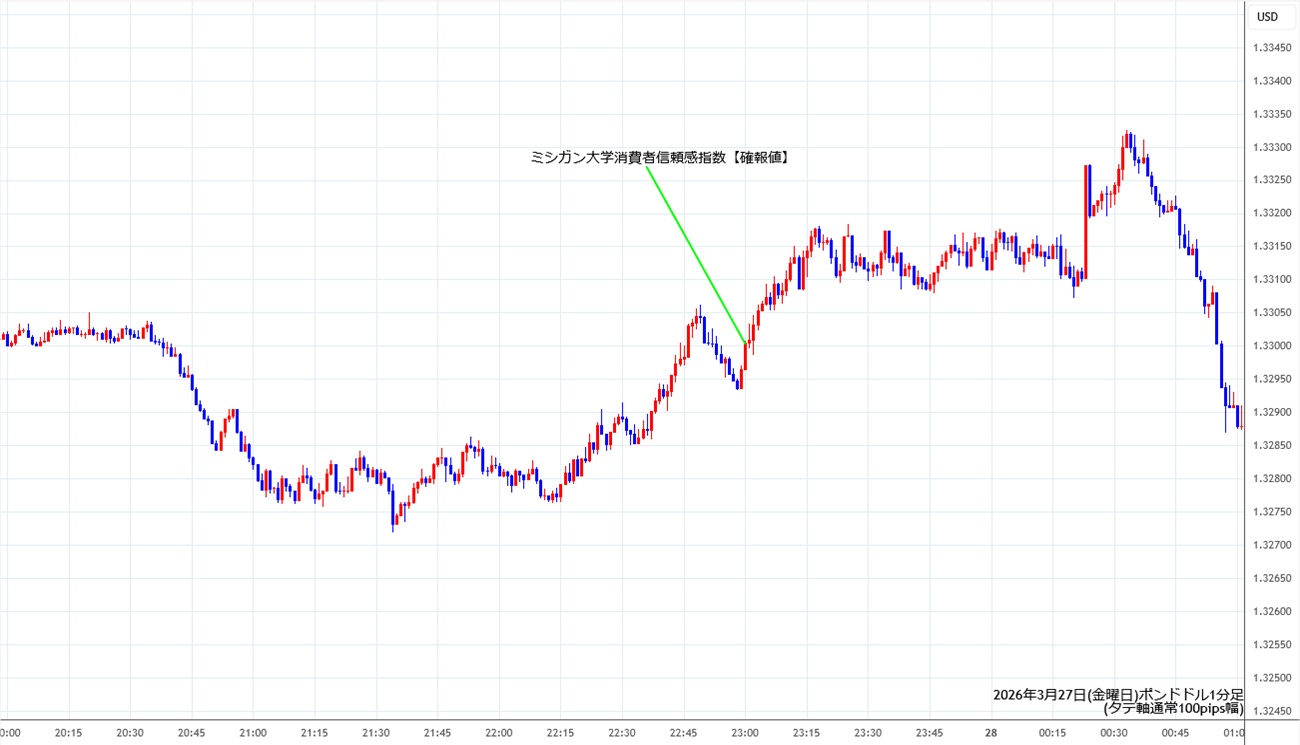Click the 1.32750 price axis label
The image size is (1300, 745).
[1271, 512]
